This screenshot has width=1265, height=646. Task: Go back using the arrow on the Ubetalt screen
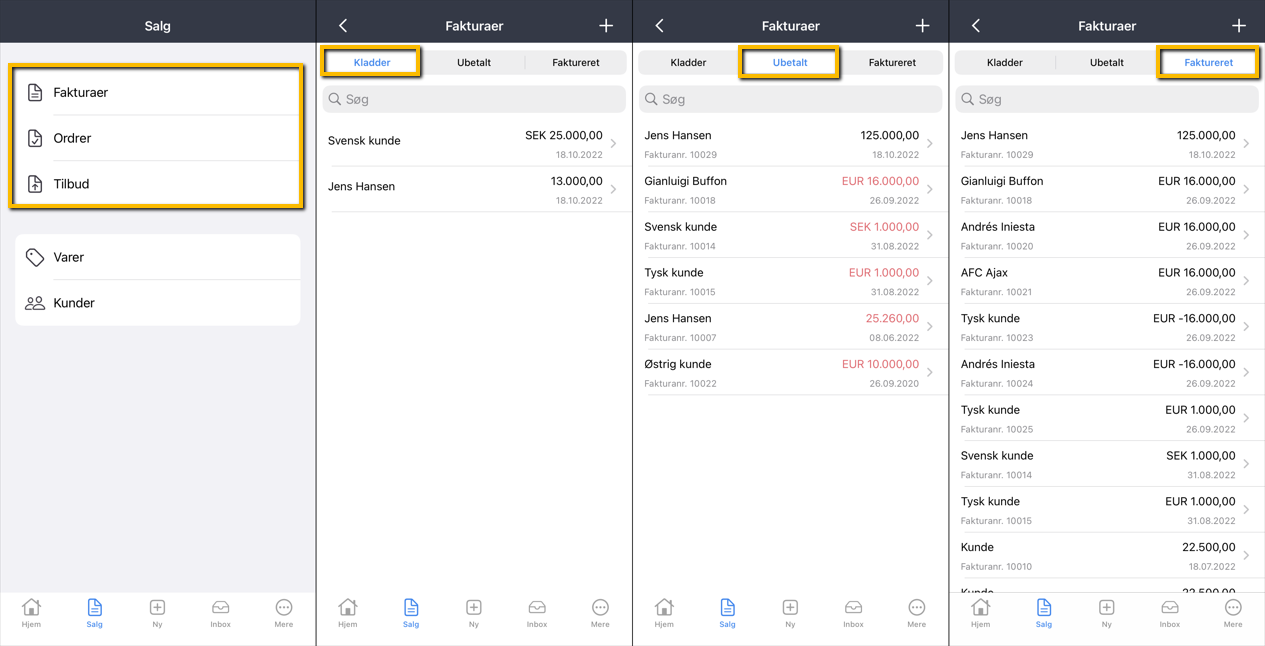[659, 26]
